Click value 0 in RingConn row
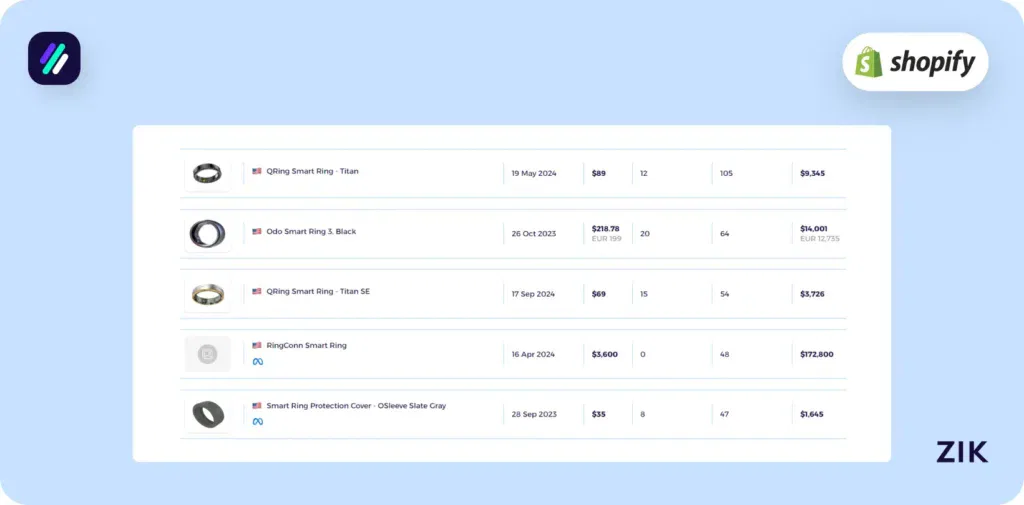1024x505 pixels. click(x=643, y=354)
